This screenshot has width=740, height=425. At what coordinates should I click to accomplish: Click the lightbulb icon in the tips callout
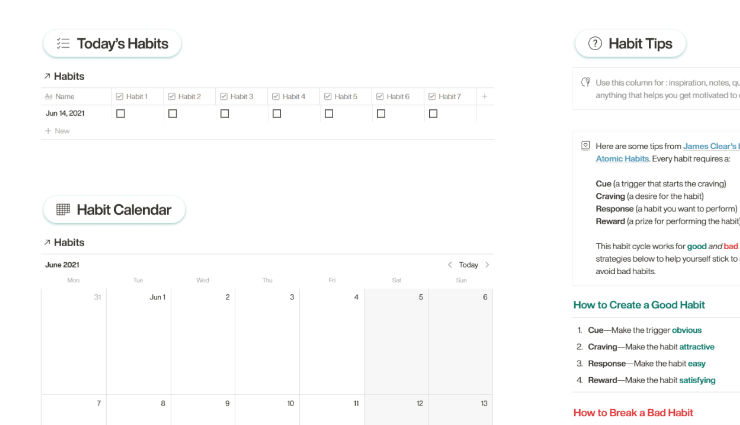pos(586,82)
